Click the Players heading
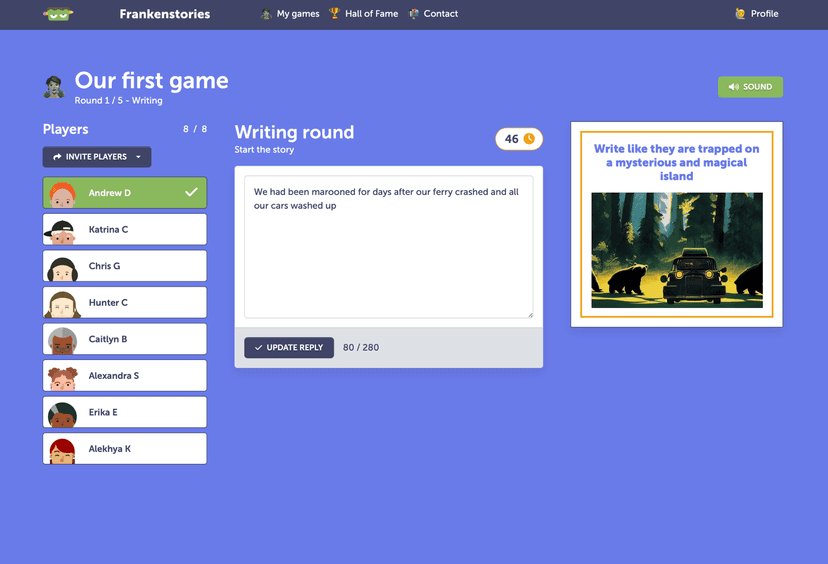The image size is (828, 564). click(x=65, y=129)
